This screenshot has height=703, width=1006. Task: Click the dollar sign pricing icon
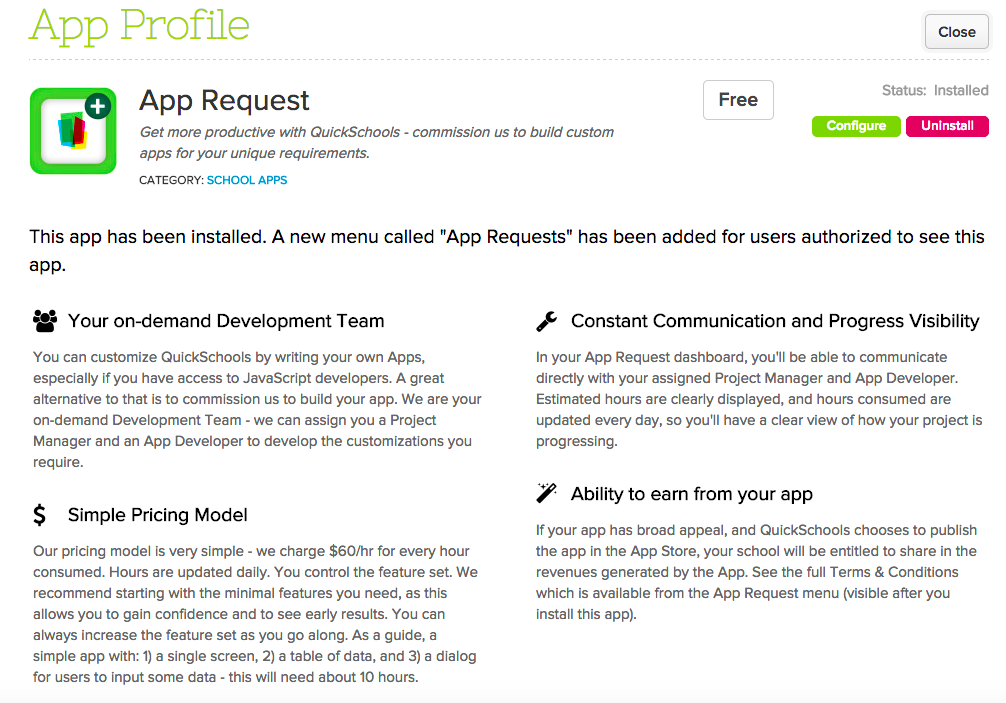[40, 515]
